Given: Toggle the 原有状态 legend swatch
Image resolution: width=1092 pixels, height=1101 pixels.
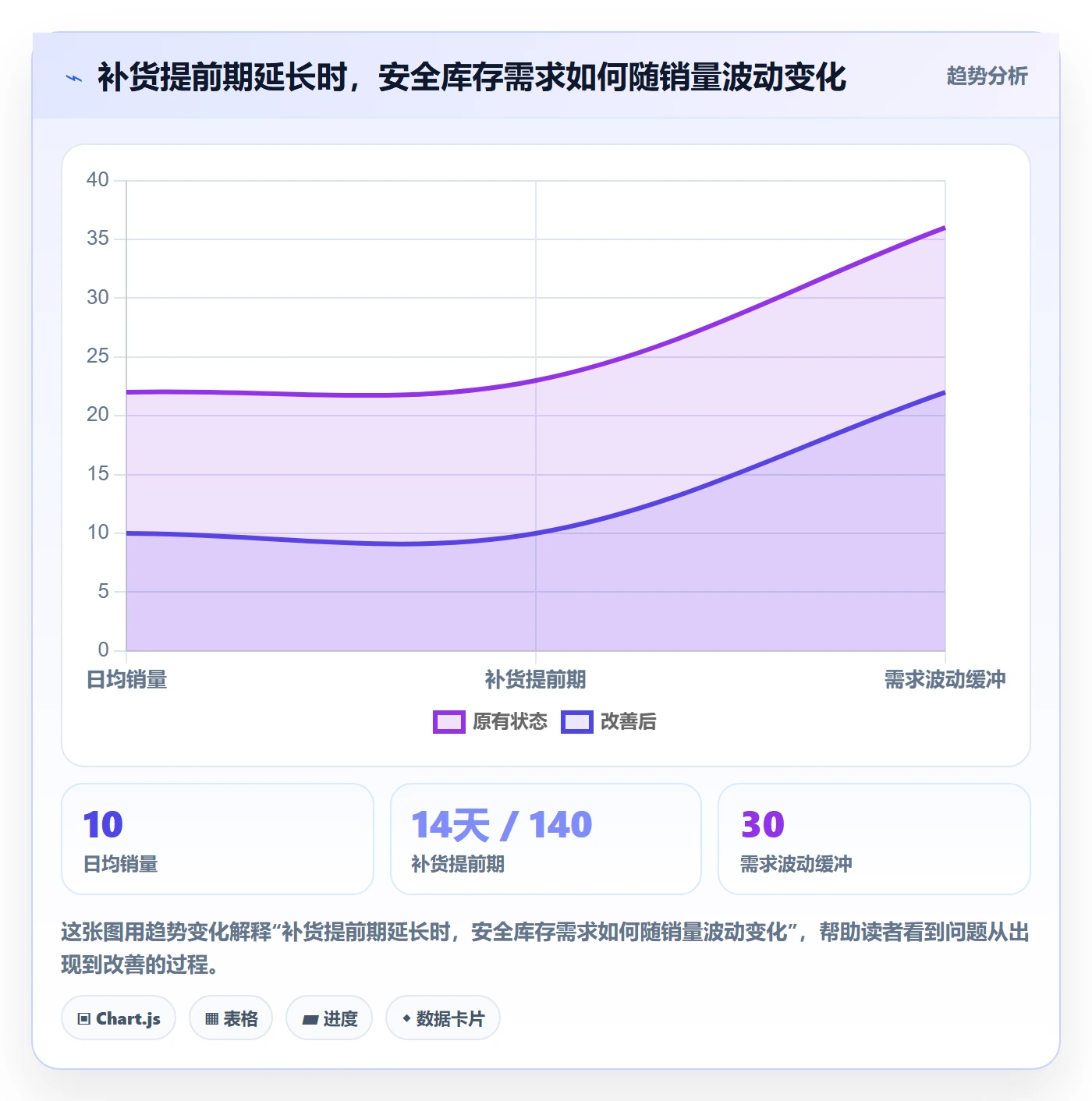Looking at the screenshot, I should point(448,722).
